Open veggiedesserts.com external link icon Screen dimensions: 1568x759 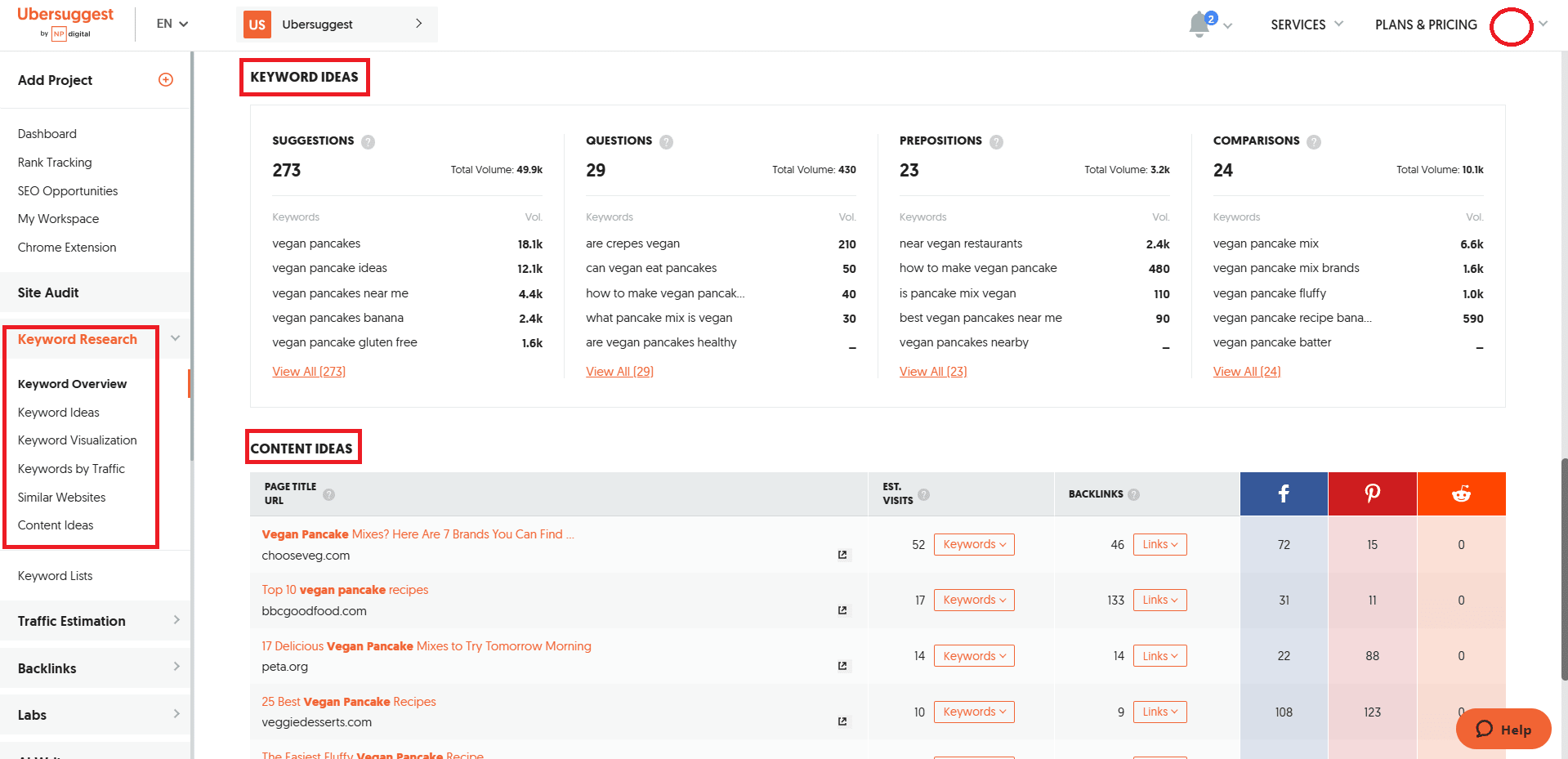842,721
